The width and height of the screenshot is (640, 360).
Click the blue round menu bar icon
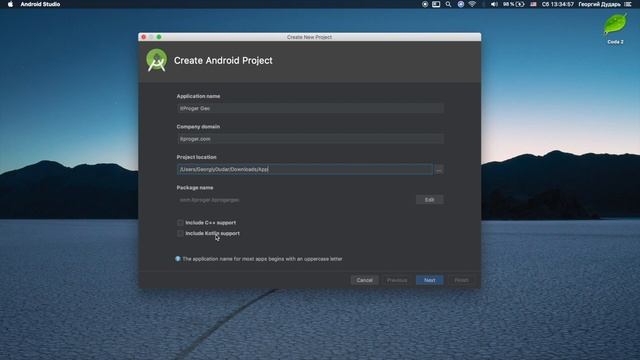click(461, 4)
